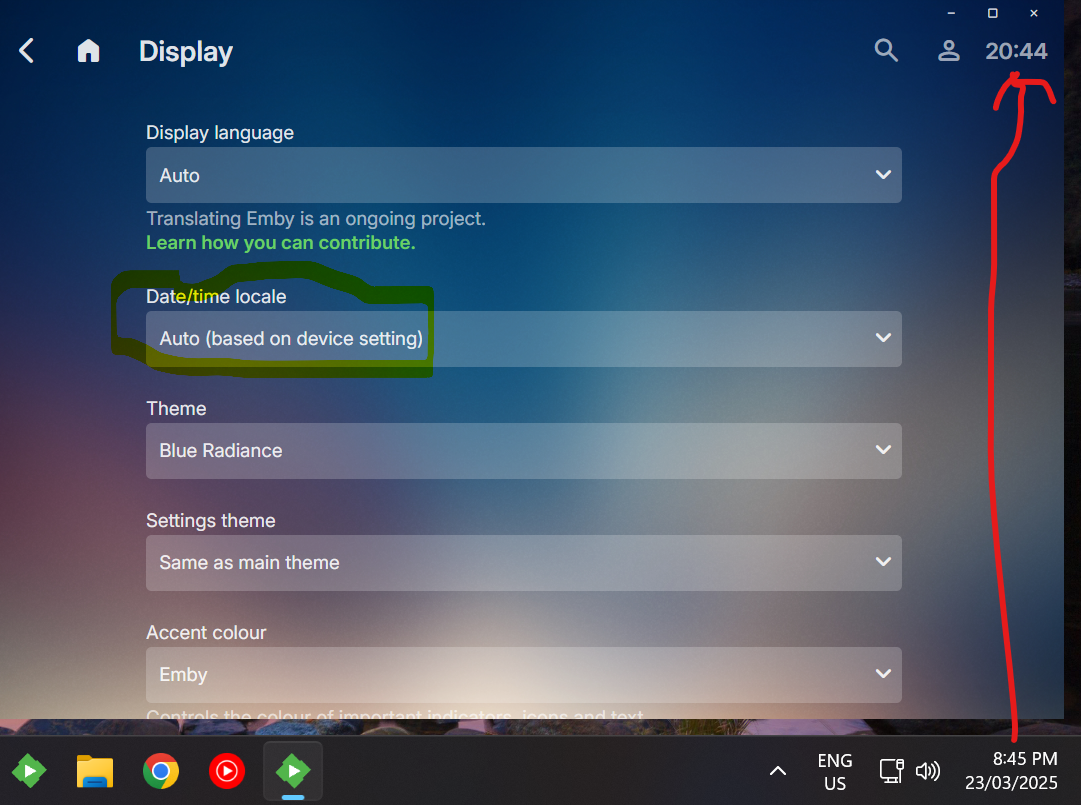Open the Display language dropdown
1081x805 pixels.
tap(523, 175)
